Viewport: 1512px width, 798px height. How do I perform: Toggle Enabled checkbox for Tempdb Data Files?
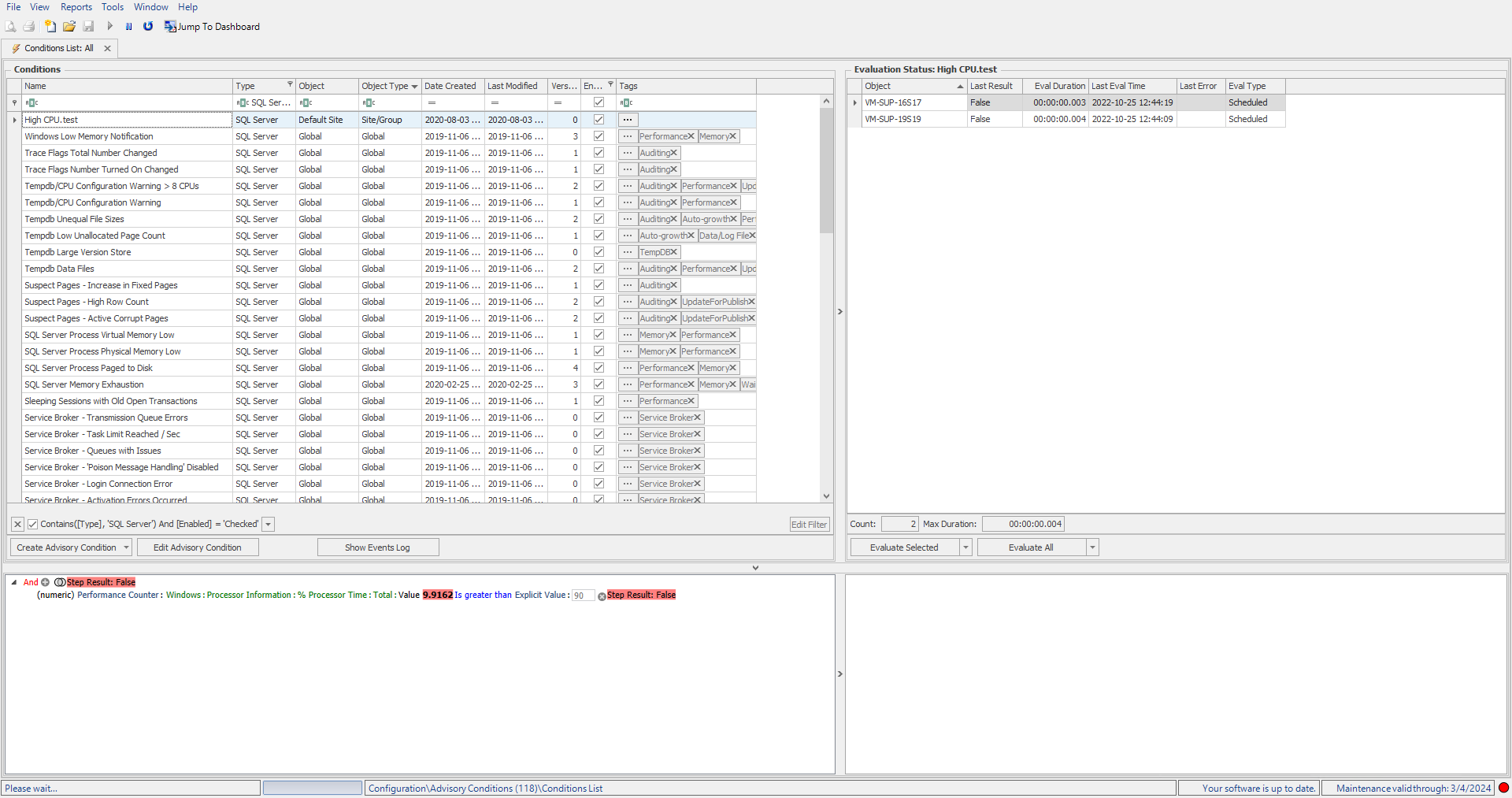[x=598, y=269]
